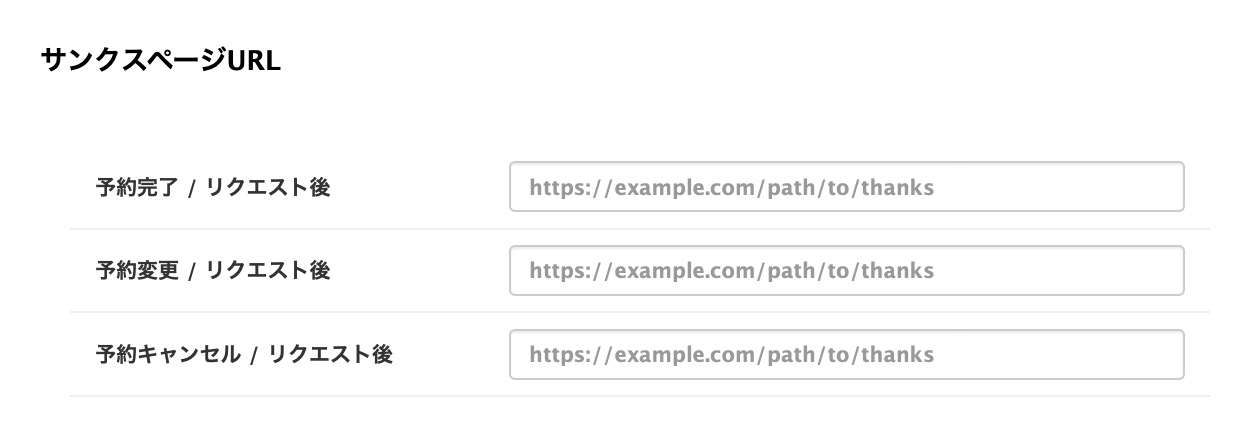1236x434 pixels.
Task: Activate the input beside 予約完了 row
Action: pyautogui.click(x=846, y=187)
